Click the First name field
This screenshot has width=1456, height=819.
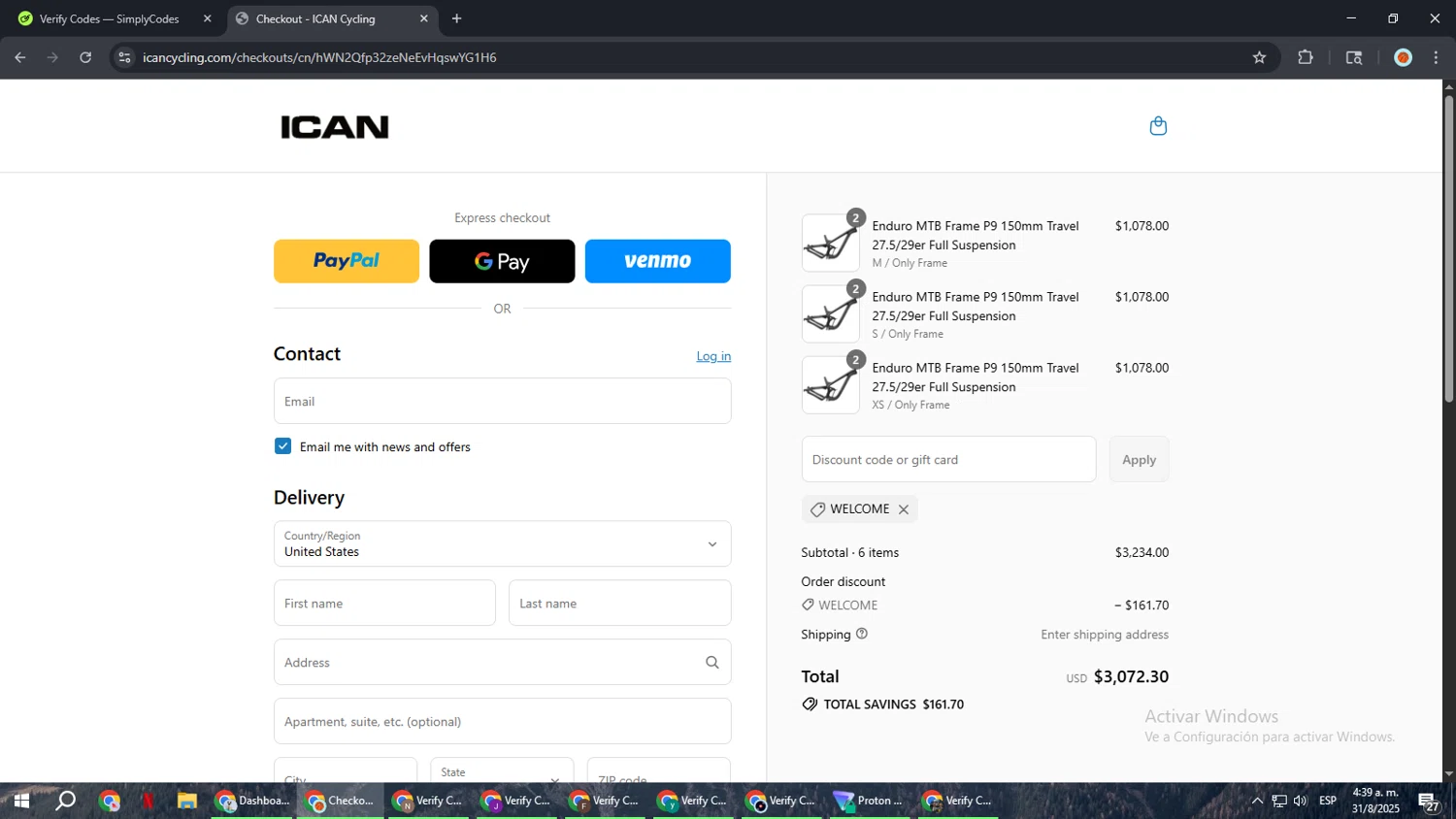(384, 604)
